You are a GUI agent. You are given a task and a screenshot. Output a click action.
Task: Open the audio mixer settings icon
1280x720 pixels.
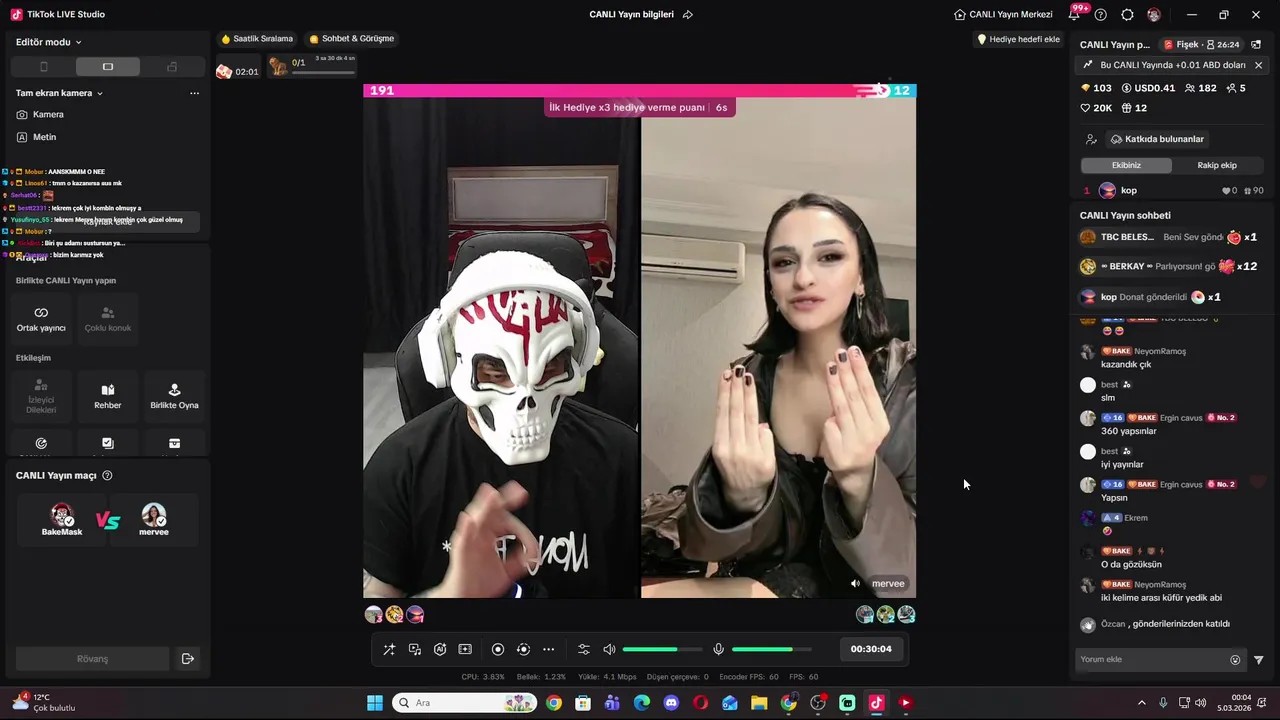pyautogui.click(x=584, y=649)
